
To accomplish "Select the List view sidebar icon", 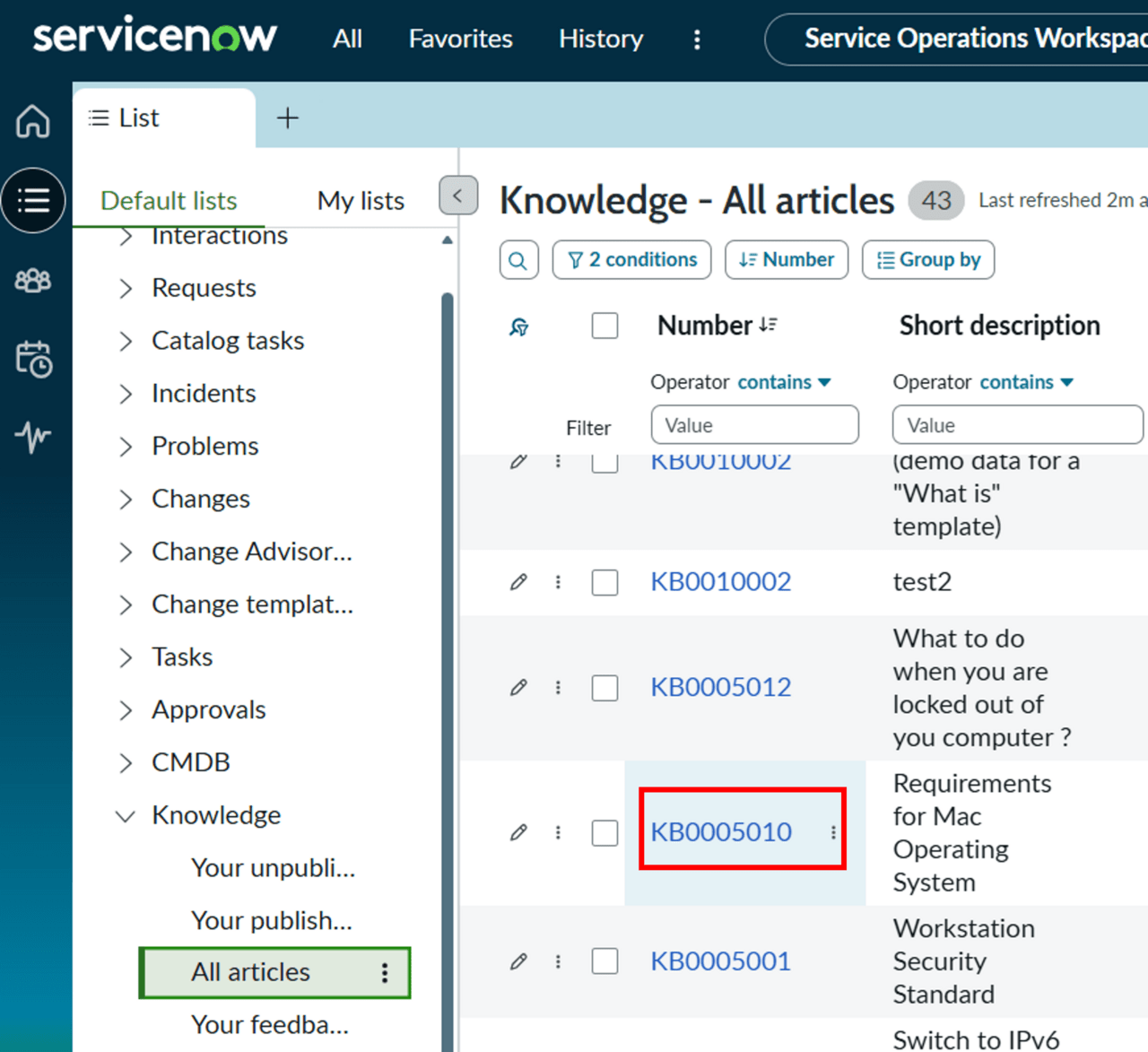I will (33, 200).
